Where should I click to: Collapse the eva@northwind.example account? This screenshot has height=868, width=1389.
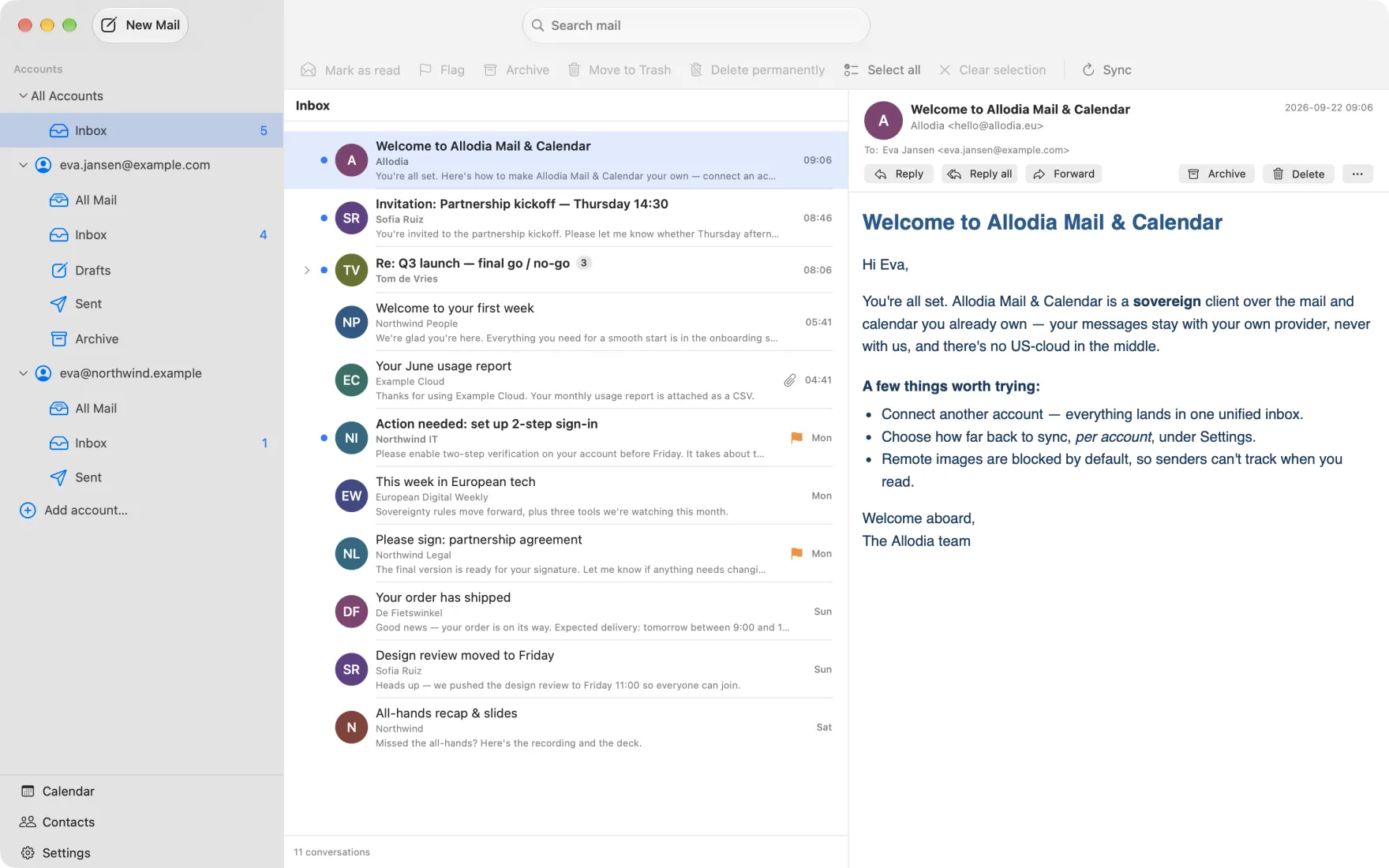tap(23, 373)
